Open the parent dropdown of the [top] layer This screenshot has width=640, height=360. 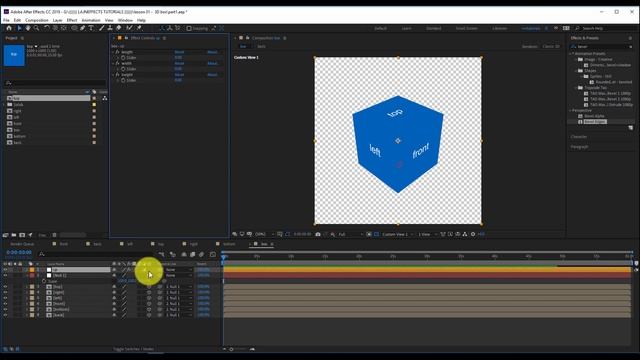pyautogui.click(x=179, y=287)
